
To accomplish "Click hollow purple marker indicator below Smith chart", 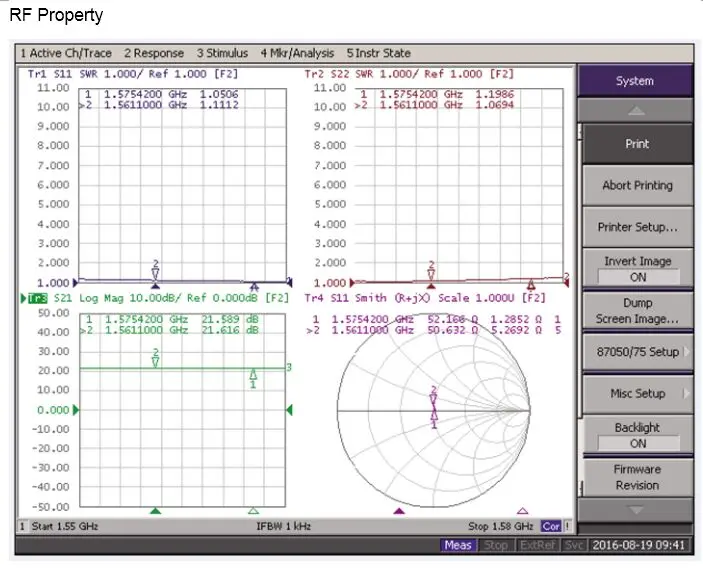I will click(522, 511).
